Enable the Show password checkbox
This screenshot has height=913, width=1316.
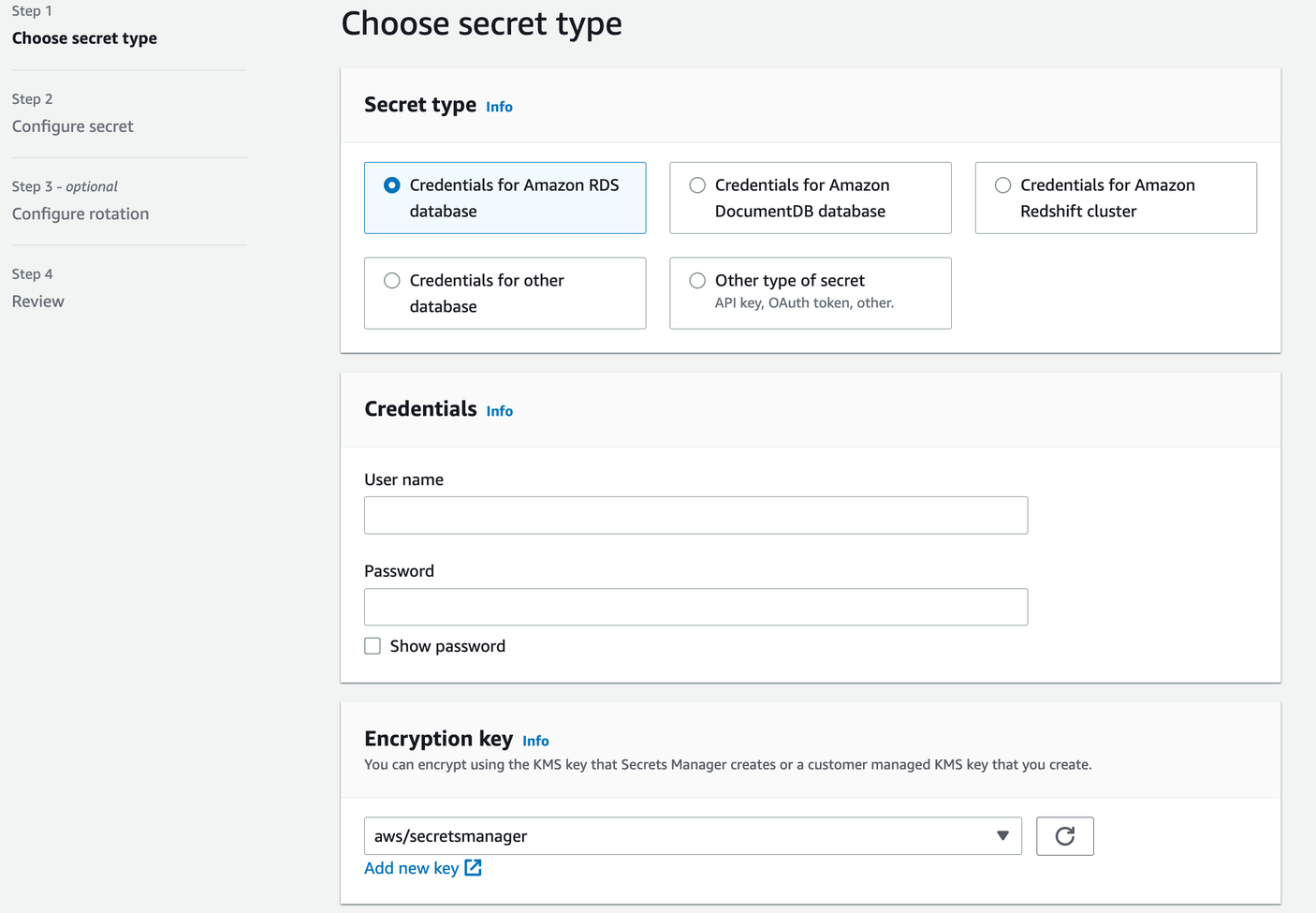pyautogui.click(x=373, y=646)
